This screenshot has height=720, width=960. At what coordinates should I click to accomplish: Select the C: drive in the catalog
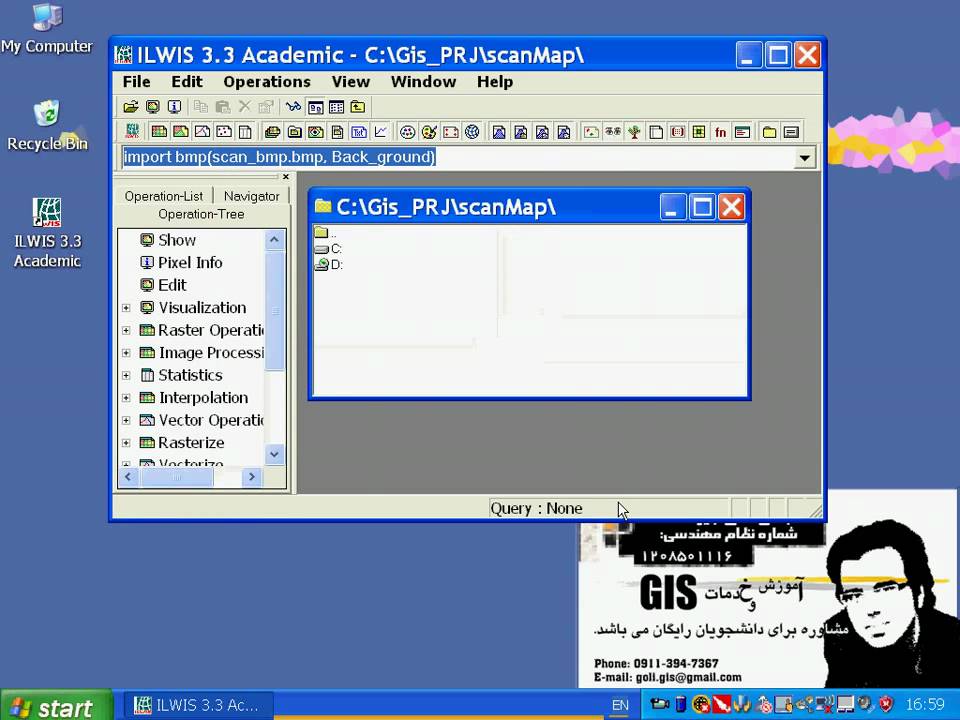point(329,249)
